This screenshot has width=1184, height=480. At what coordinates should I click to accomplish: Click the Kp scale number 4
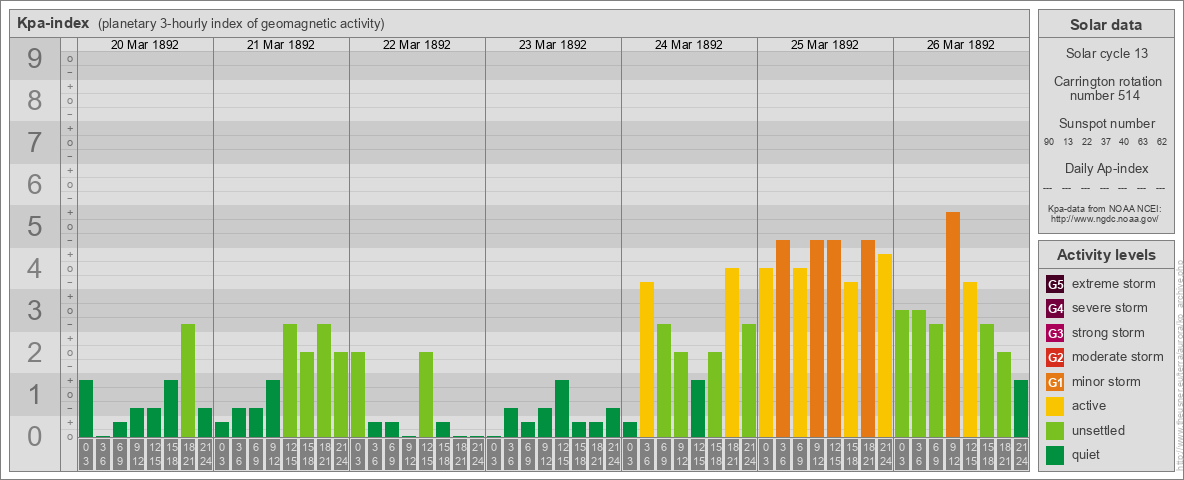click(34, 268)
